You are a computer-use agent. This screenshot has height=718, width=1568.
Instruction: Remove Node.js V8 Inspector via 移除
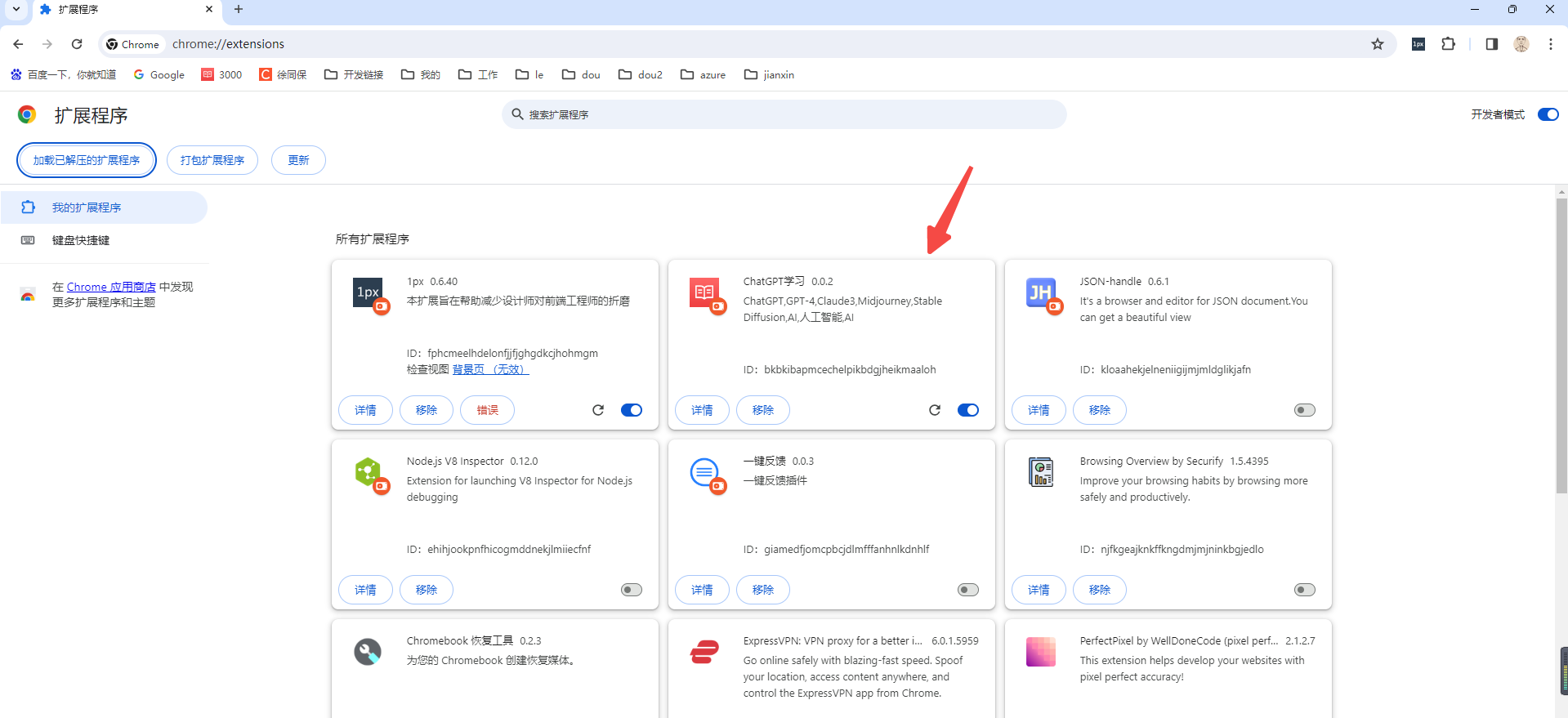(x=427, y=590)
